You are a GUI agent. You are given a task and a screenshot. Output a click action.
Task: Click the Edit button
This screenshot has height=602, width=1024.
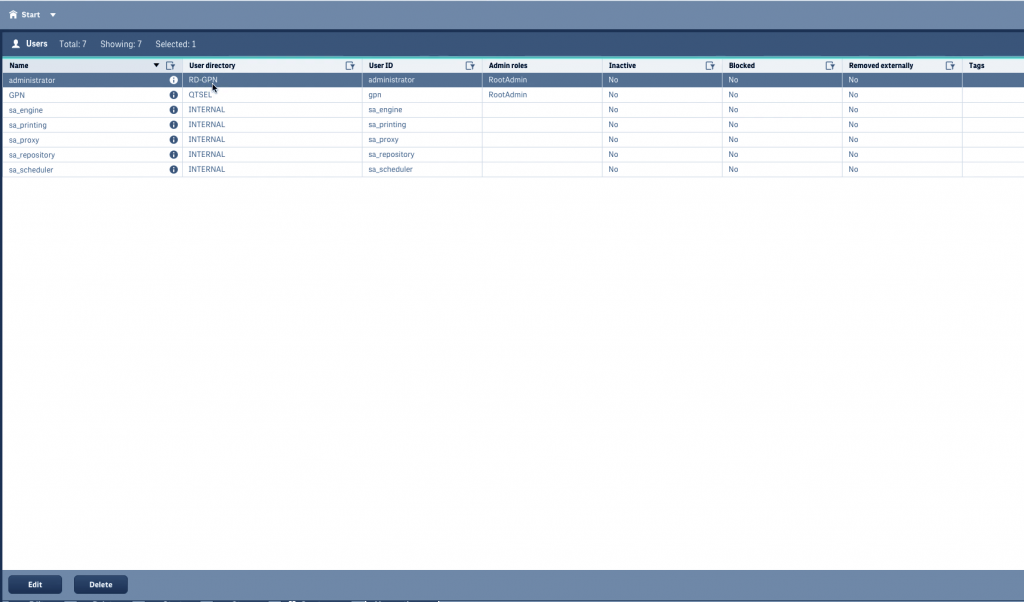[35, 584]
